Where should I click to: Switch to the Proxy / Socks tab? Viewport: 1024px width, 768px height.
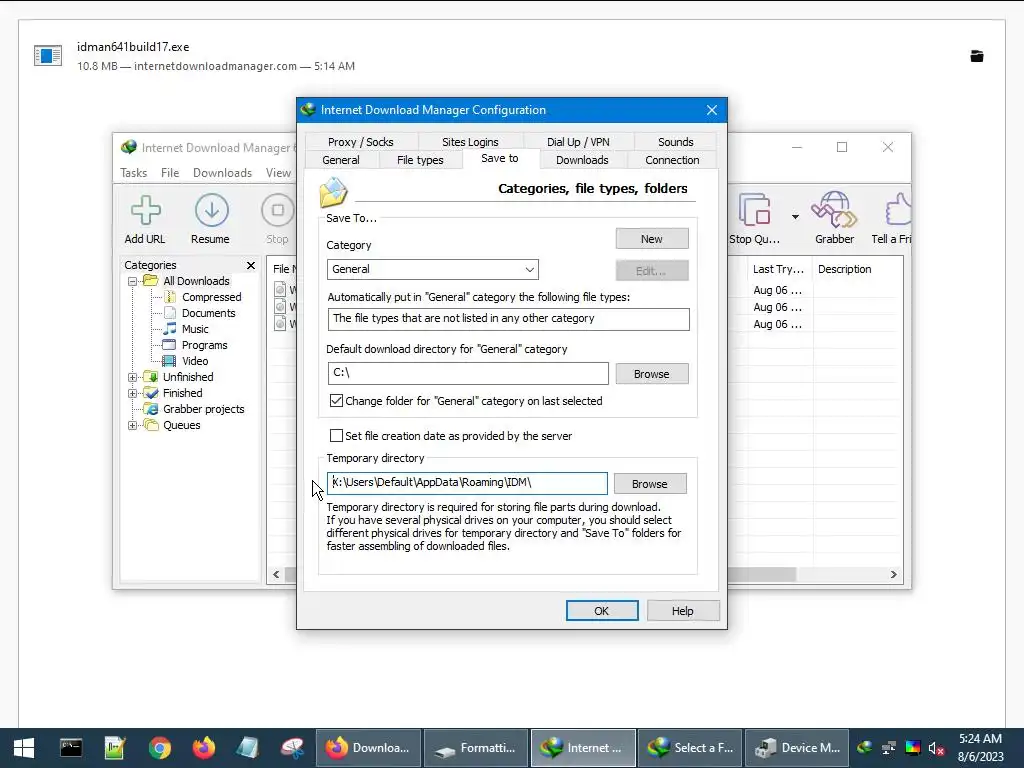(360, 142)
